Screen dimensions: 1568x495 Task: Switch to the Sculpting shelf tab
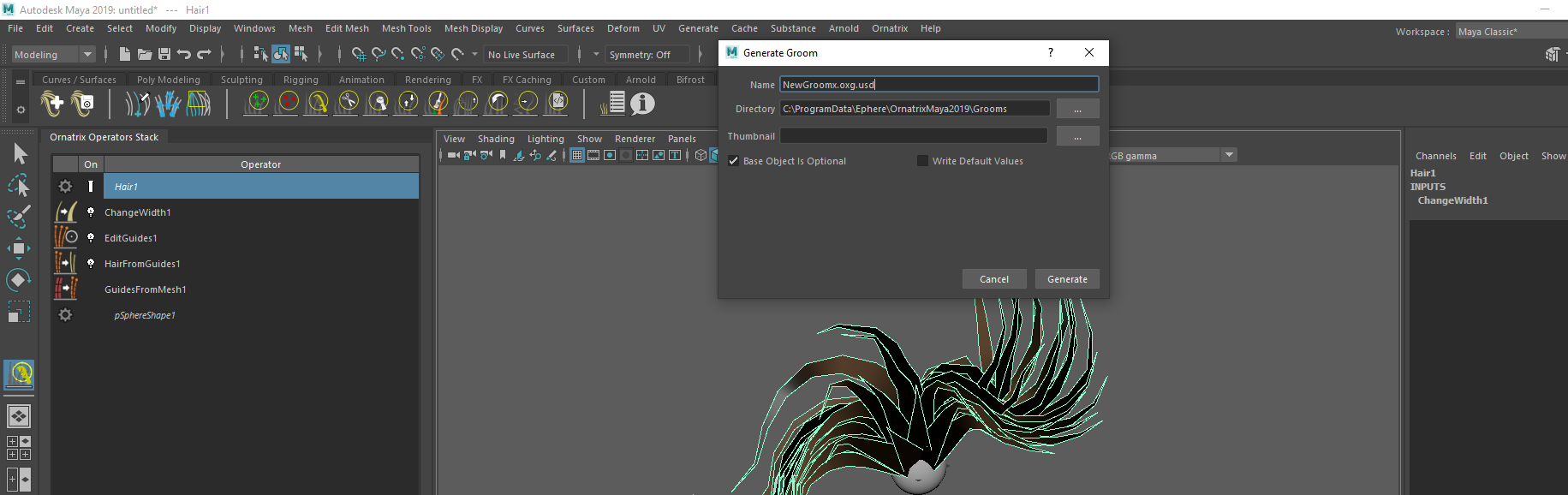click(x=241, y=80)
